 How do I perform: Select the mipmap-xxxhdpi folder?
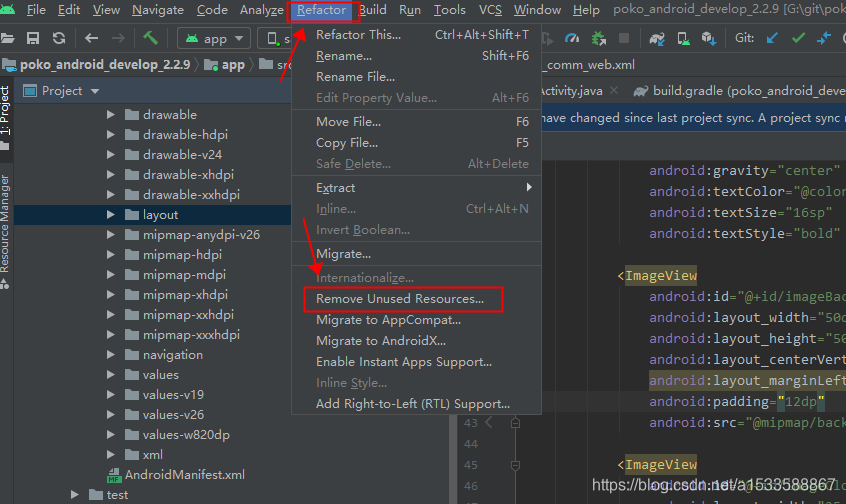(182, 335)
